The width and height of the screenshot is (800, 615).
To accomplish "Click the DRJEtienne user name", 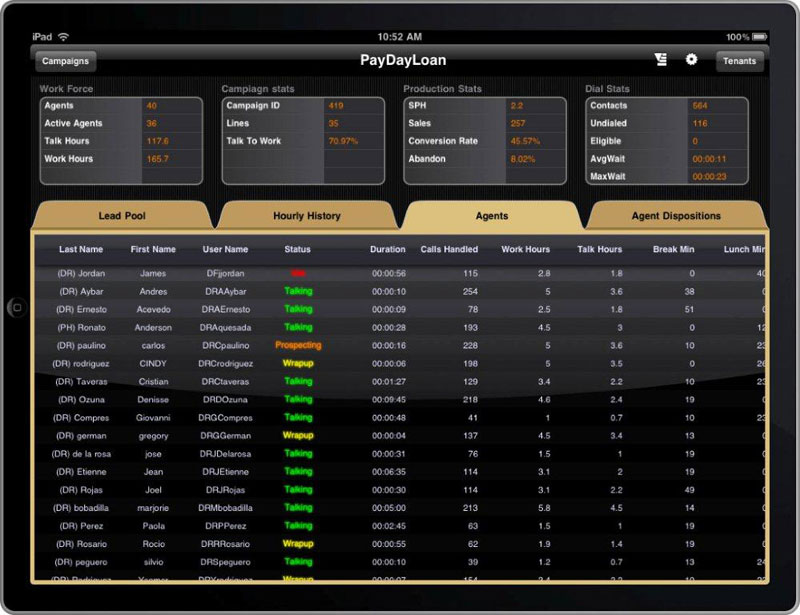I will tap(226, 472).
